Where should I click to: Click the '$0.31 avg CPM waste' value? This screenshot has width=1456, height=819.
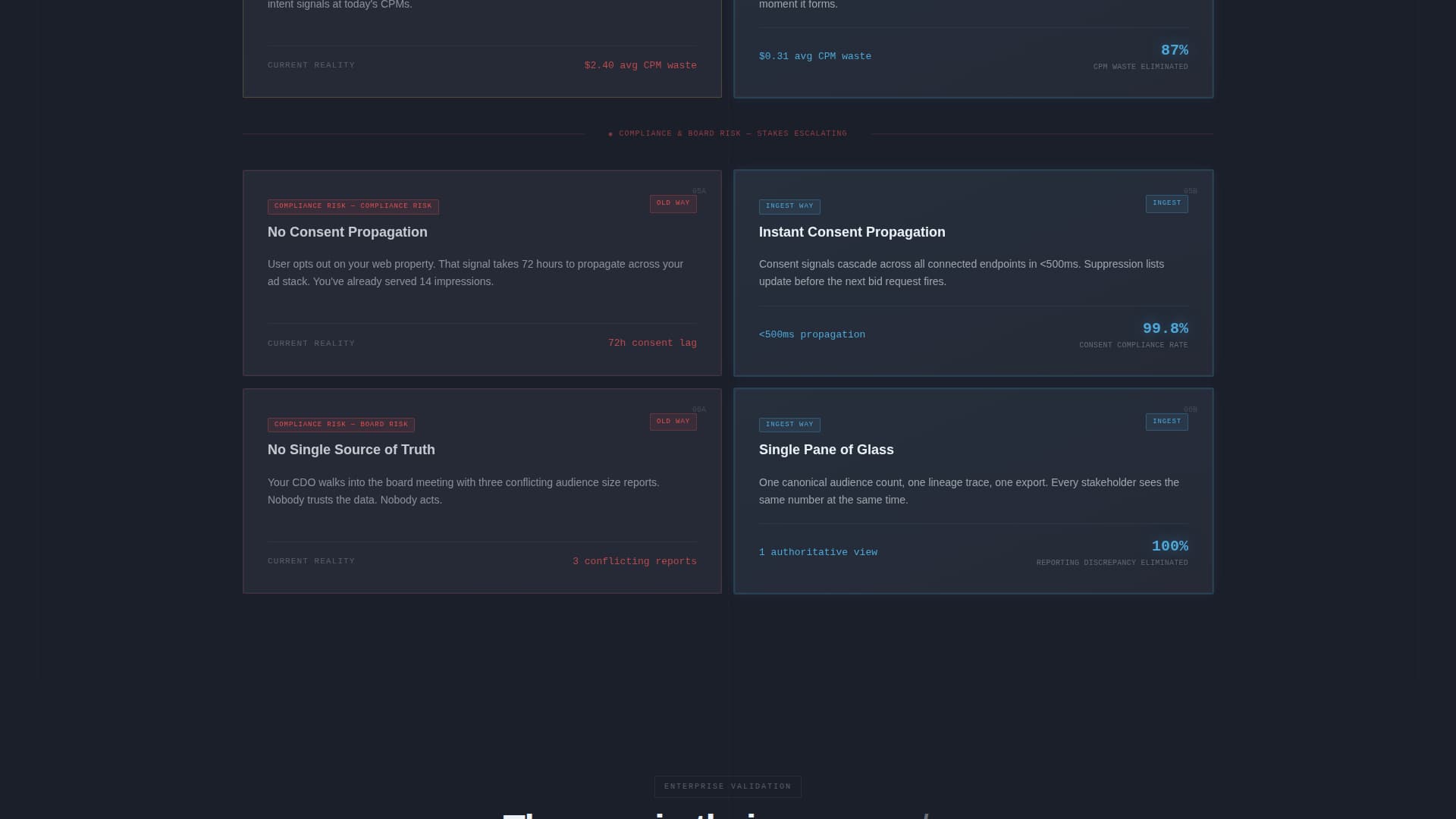coord(814,56)
